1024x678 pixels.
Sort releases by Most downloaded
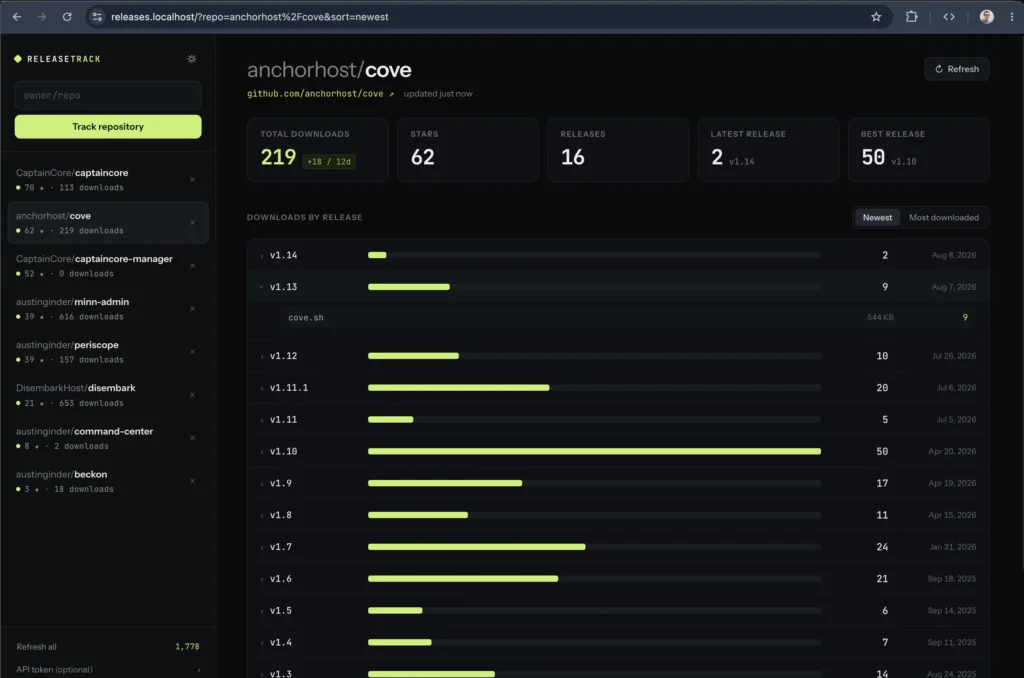944,218
